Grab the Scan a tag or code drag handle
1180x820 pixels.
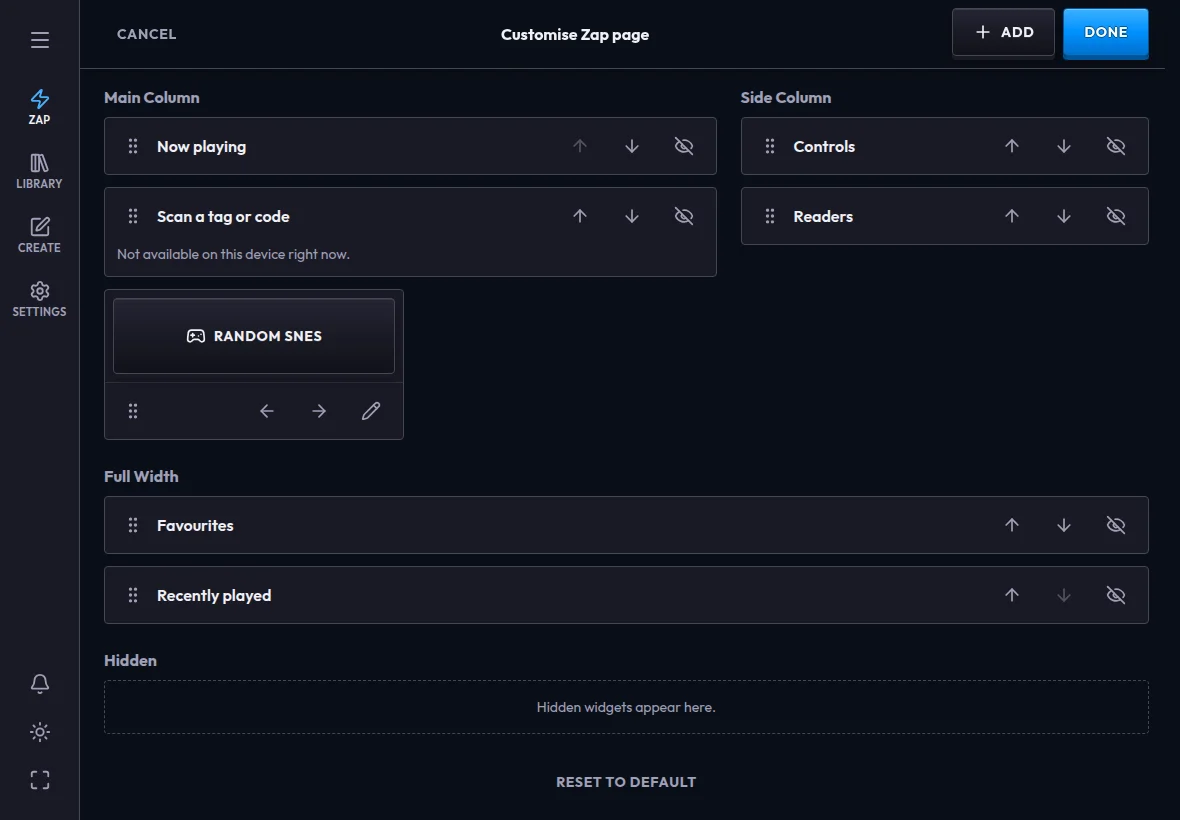(x=133, y=217)
